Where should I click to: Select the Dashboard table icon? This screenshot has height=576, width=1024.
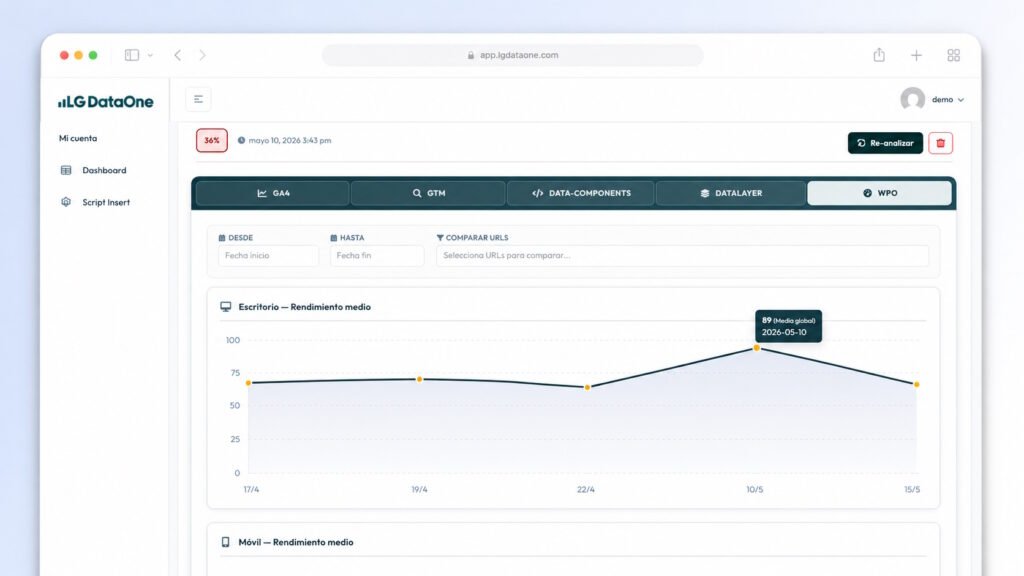click(66, 170)
